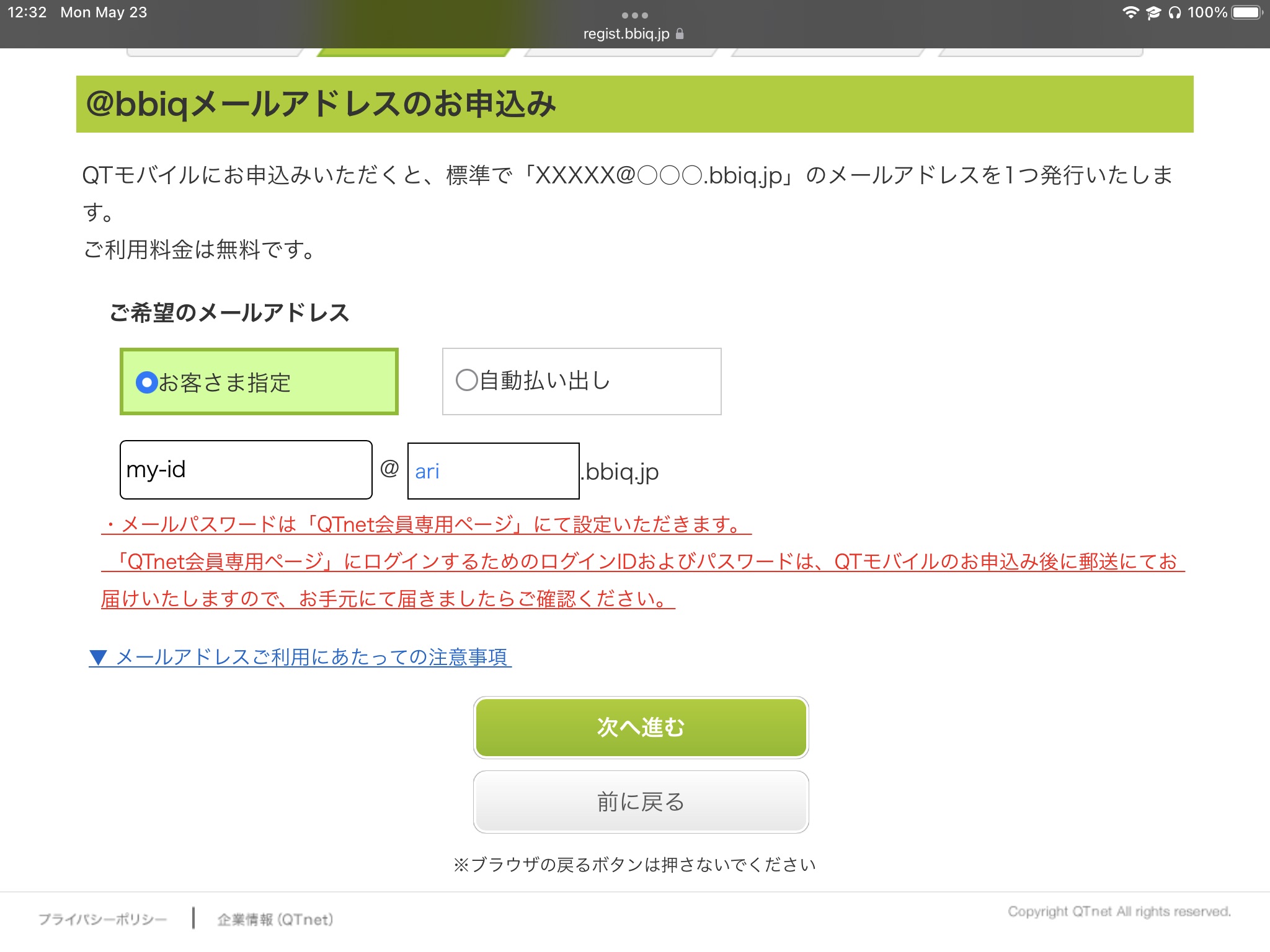The width and height of the screenshot is (1270, 952).
Task: Click the Copyright QTnet All rights reserved text
Action: click(x=1119, y=912)
